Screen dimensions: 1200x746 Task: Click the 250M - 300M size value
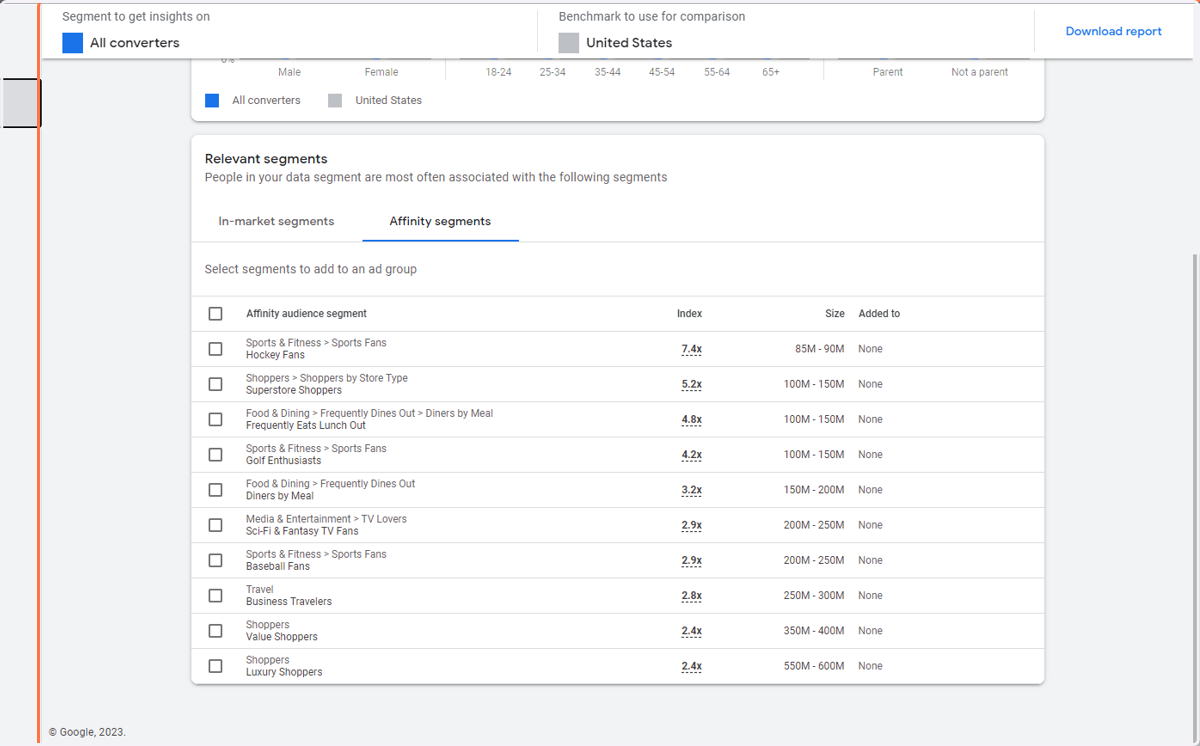pos(814,595)
